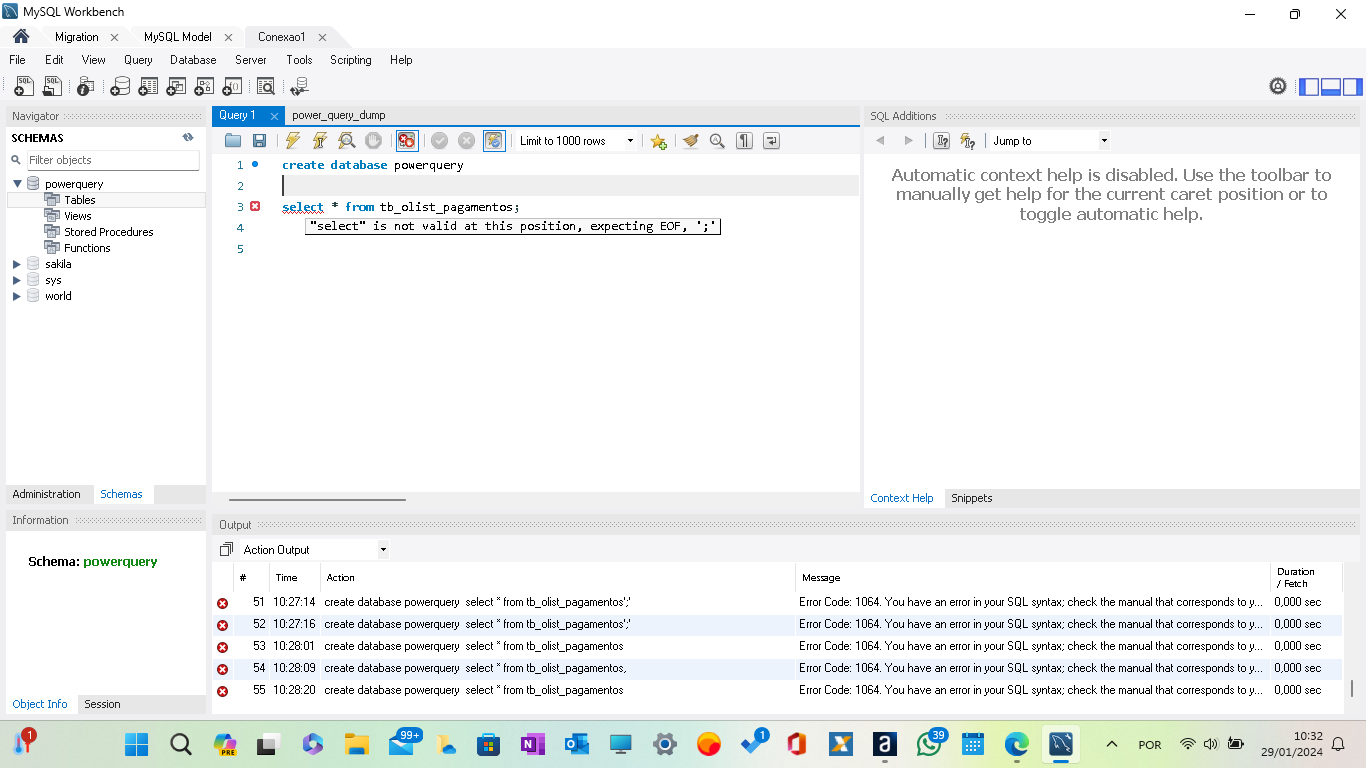The image size is (1366, 768).
Task: Toggle autocommit mode button
Action: (494, 141)
